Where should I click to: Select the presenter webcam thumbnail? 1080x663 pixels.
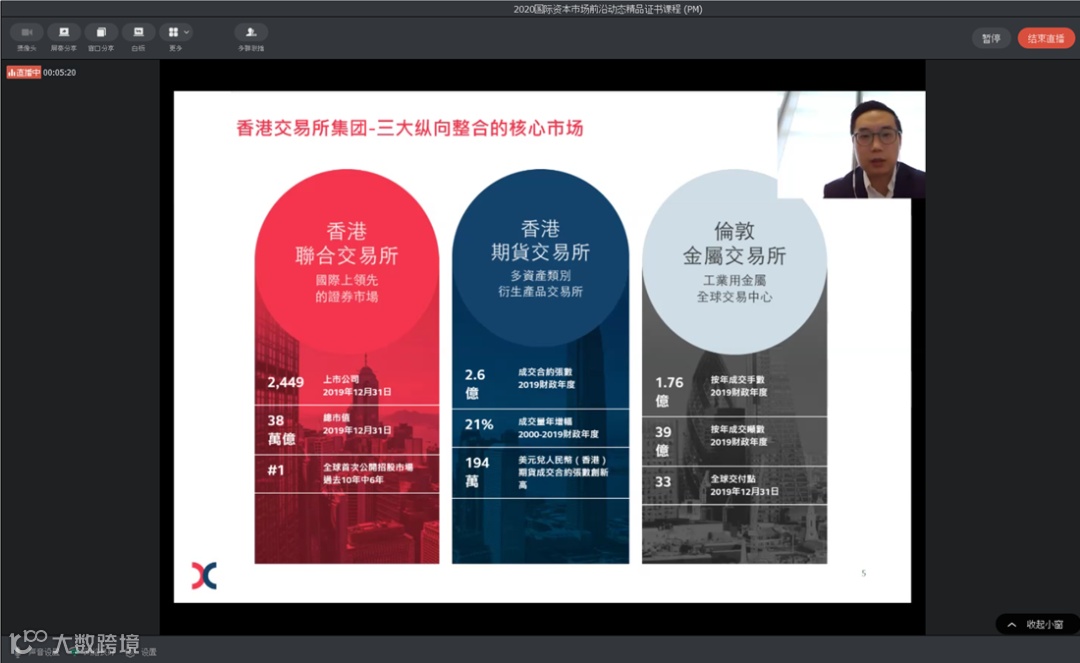point(851,145)
